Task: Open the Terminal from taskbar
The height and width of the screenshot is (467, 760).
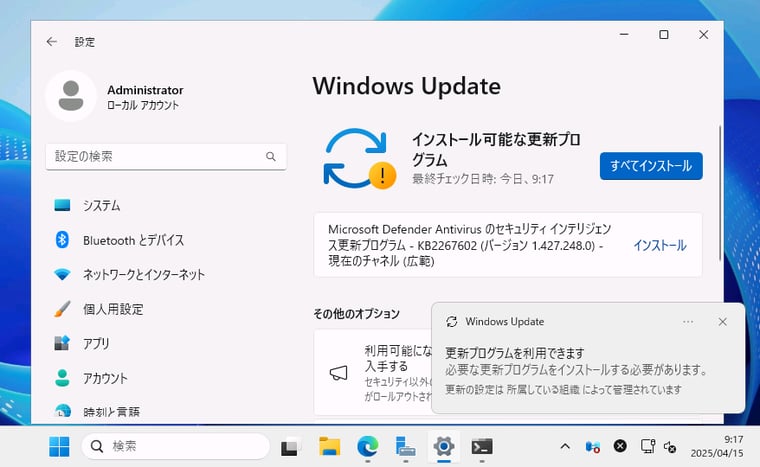Action: (482, 447)
